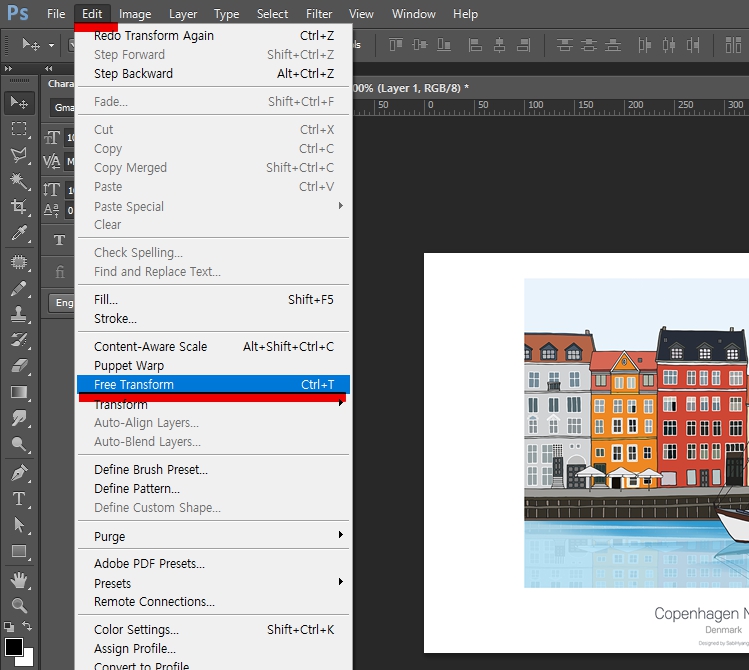This screenshot has width=749, height=670.
Task: Select the Hand tool
Action: pyautogui.click(x=19, y=580)
